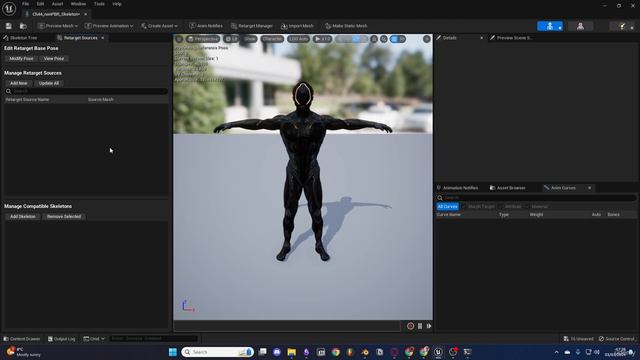Click the viewport timeline scrub bar

click(287, 326)
